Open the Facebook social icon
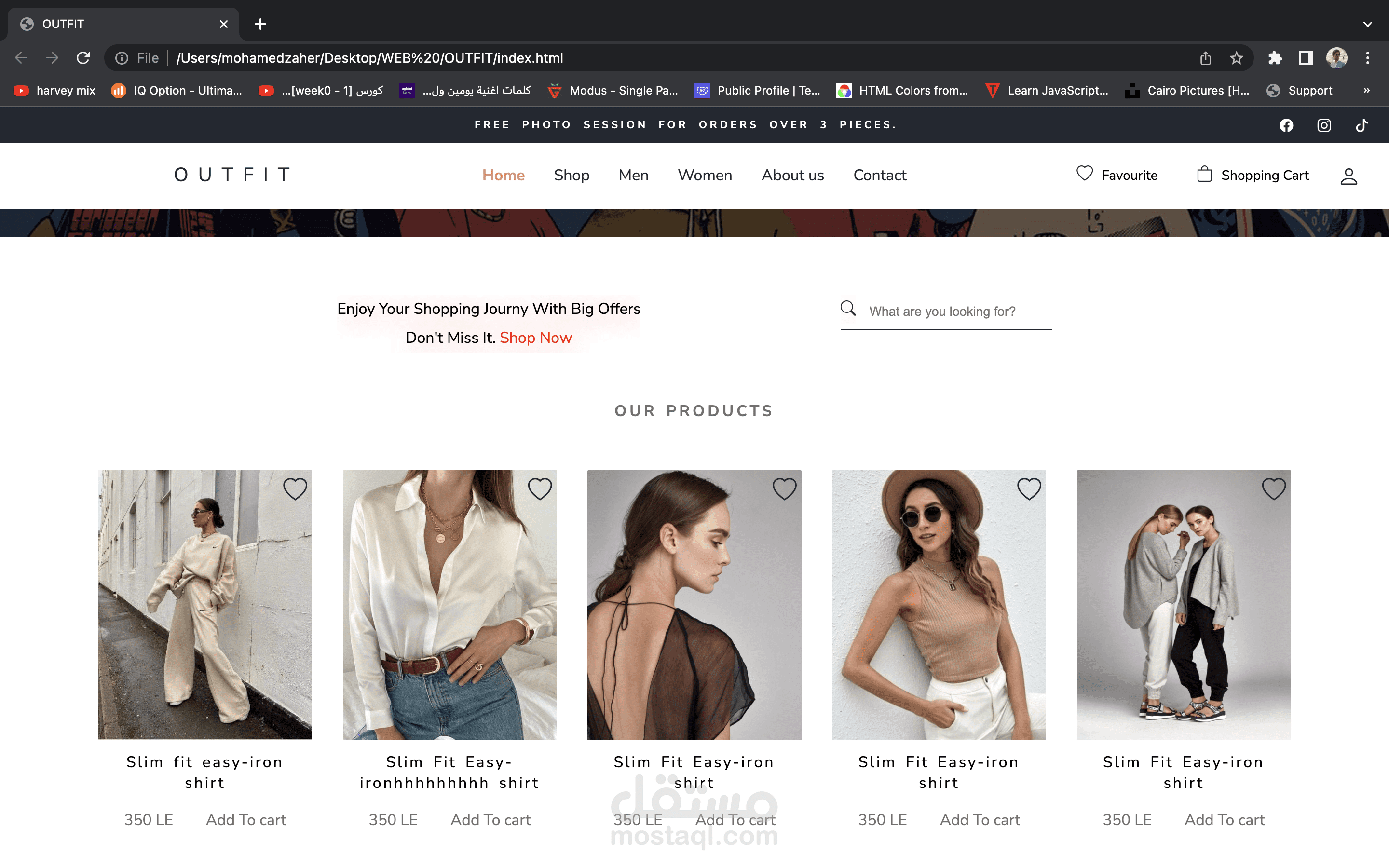The width and height of the screenshot is (1389, 868). (x=1286, y=125)
